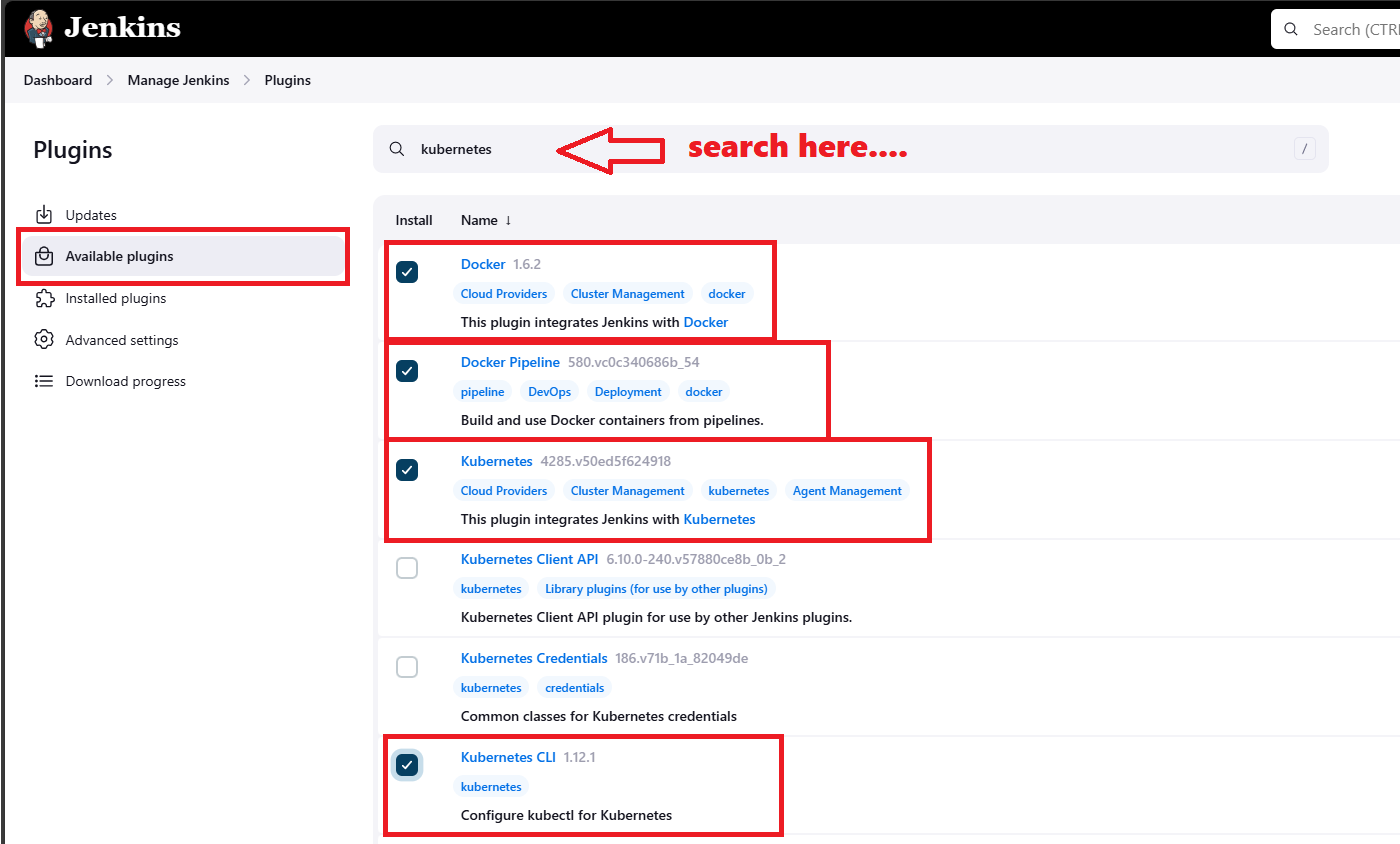
Task: Sort by the Name column header
Action: point(486,220)
